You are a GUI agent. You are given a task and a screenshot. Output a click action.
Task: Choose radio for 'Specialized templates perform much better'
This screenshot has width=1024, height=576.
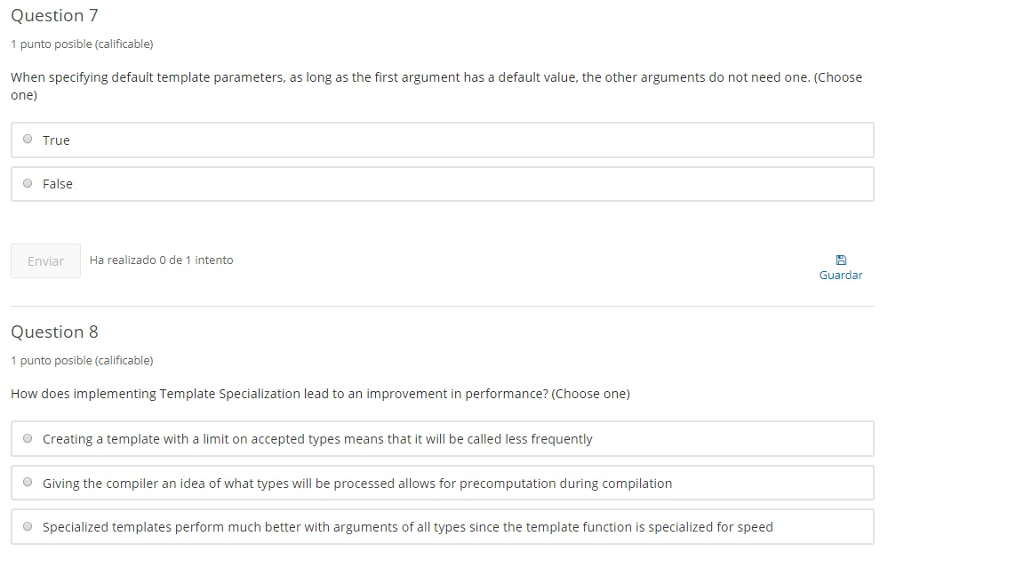tap(28, 527)
